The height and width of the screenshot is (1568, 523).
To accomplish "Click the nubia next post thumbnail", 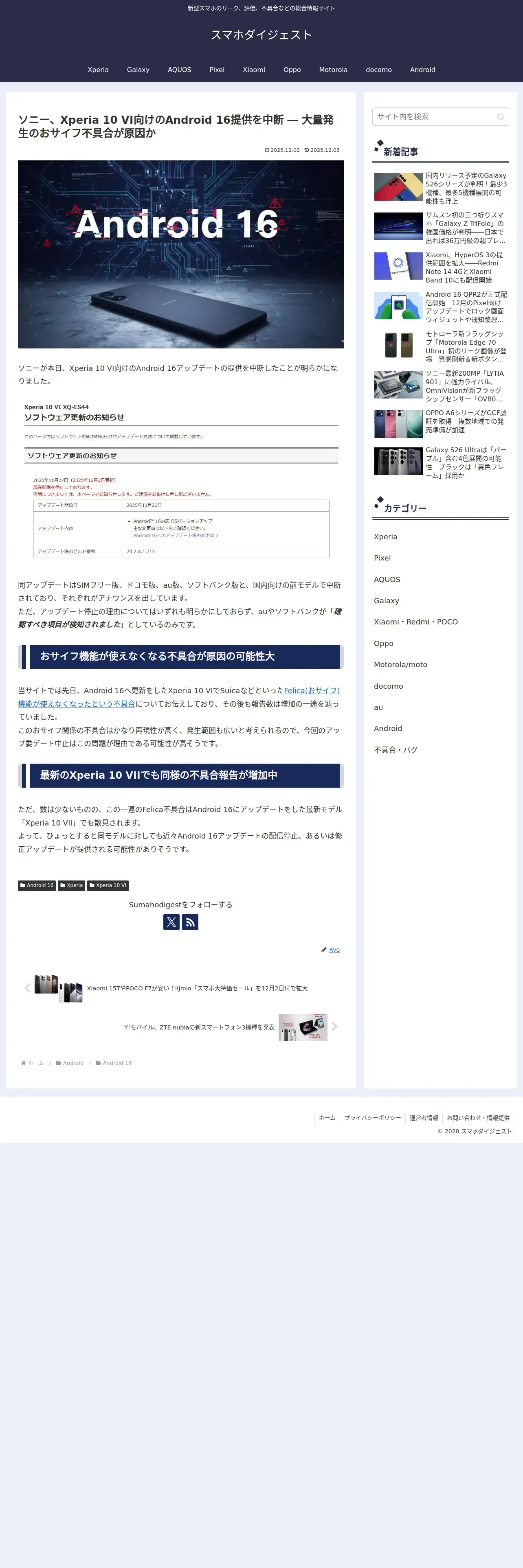I will [303, 1027].
